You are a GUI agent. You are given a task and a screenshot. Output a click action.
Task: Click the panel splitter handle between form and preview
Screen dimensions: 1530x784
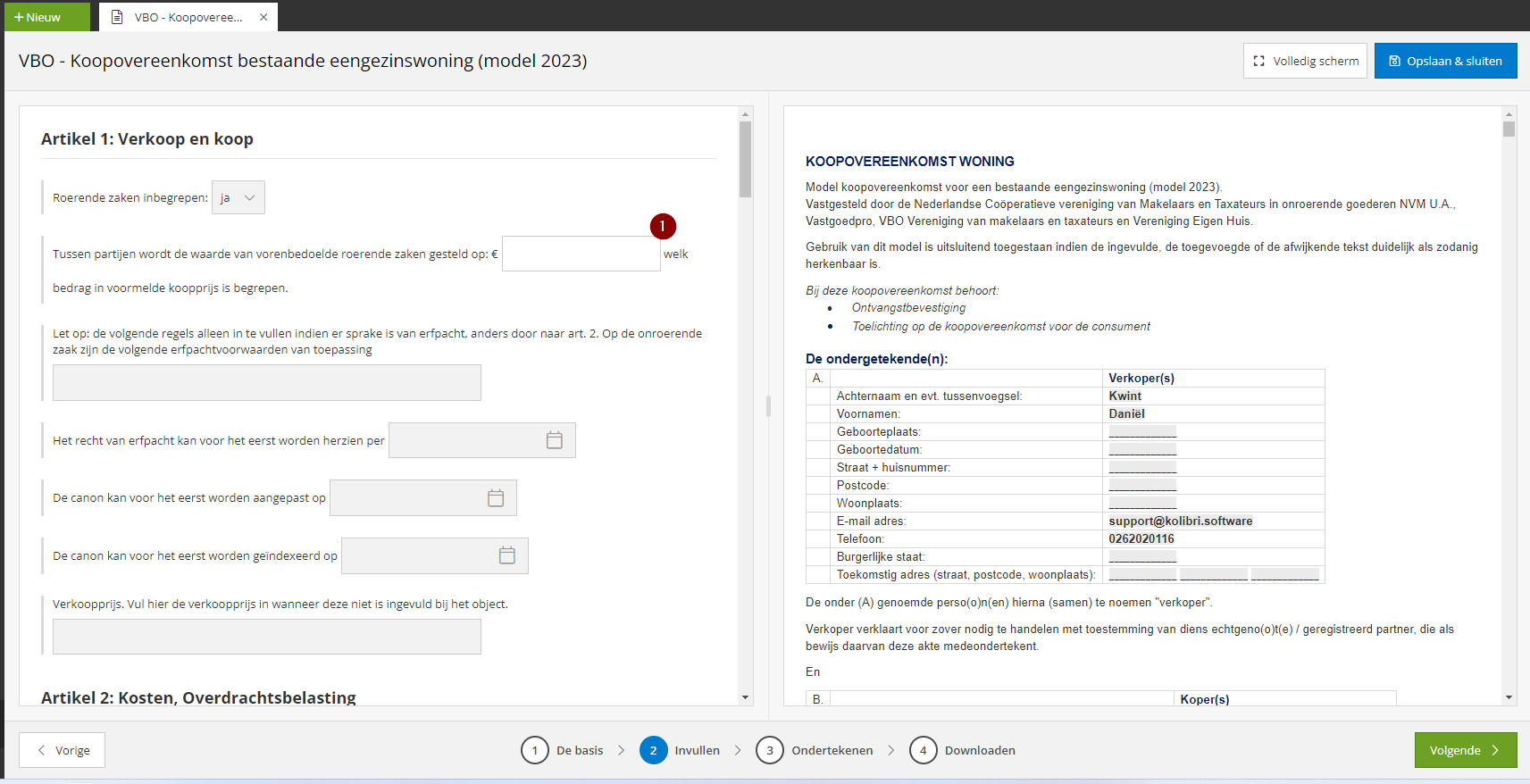(x=768, y=406)
